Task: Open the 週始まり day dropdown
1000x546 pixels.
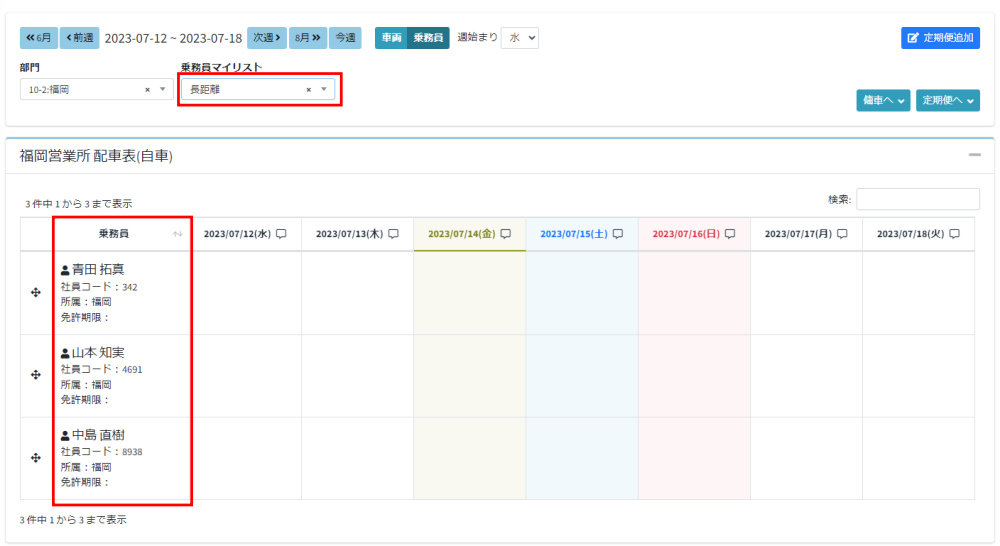Action: (520, 38)
